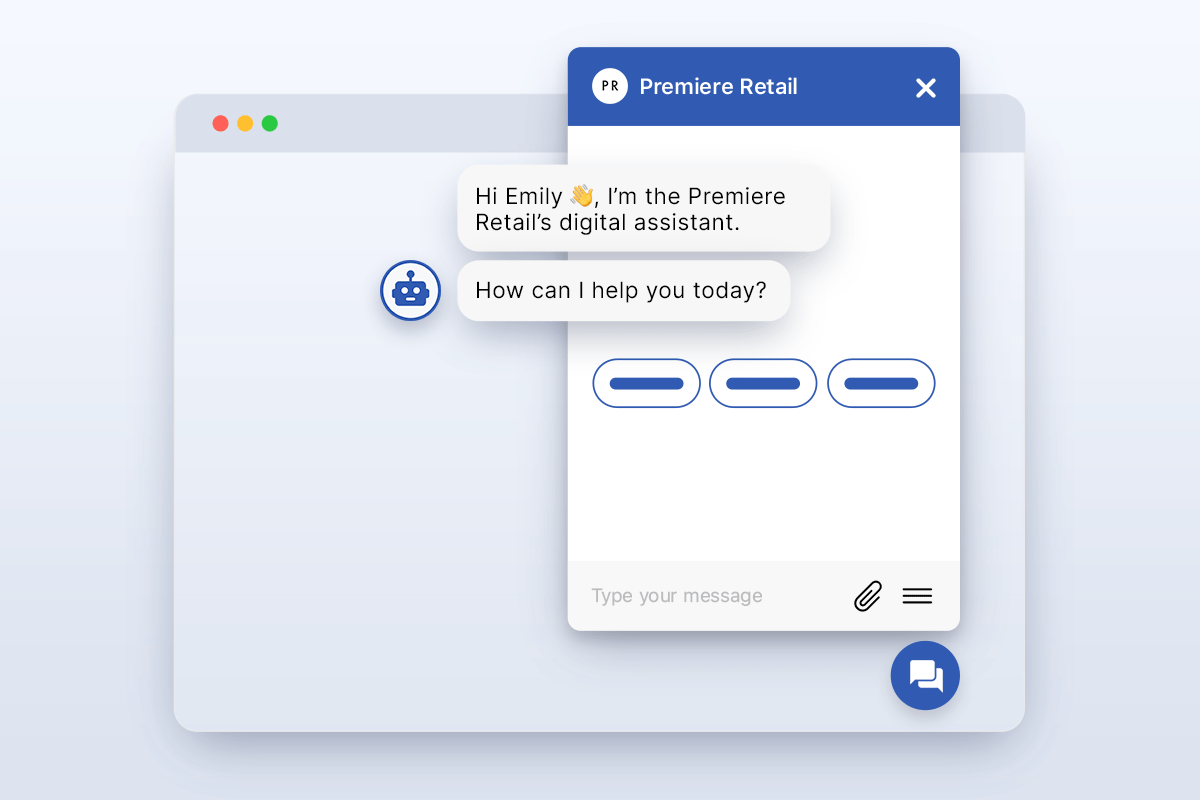Click the How can I help you bubble
Screen dimensions: 1200x800
[x=623, y=290]
